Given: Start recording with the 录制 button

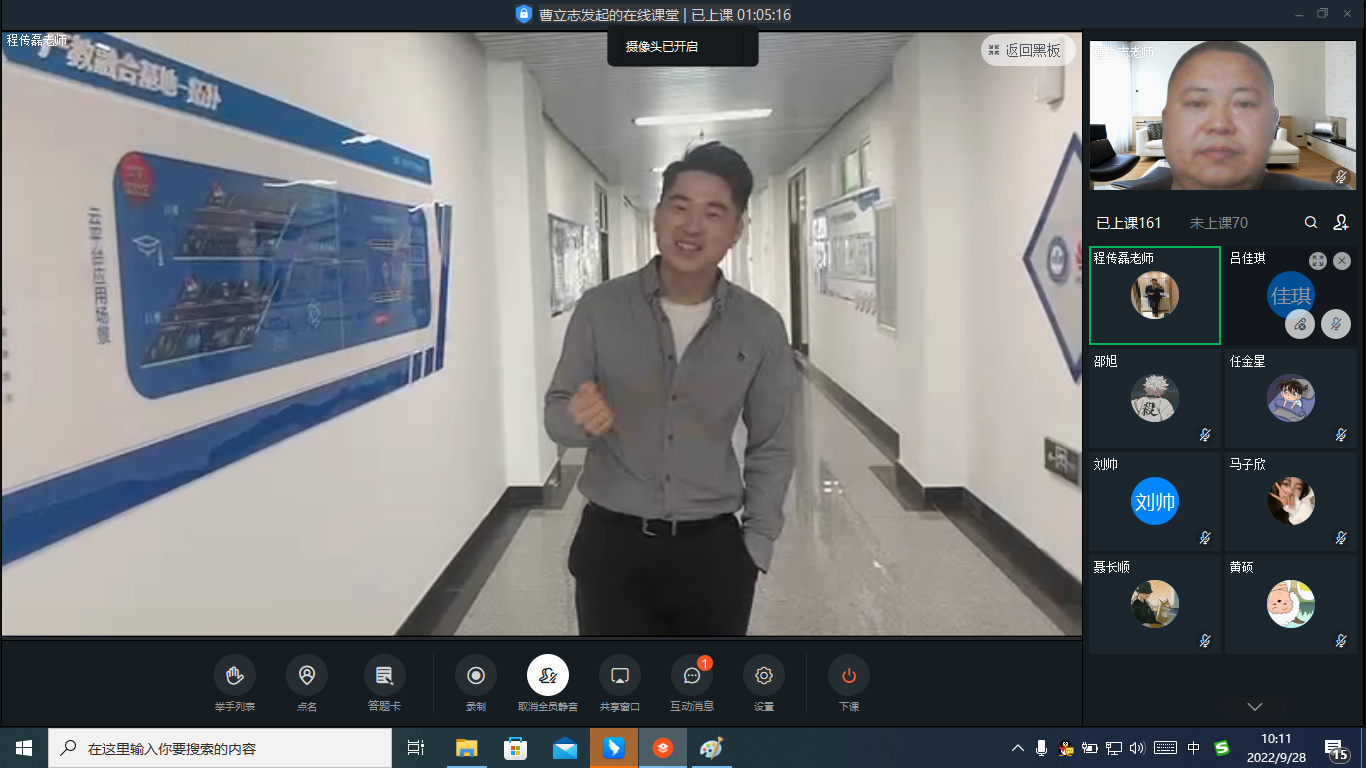Looking at the screenshot, I should pyautogui.click(x=476, y=676).
